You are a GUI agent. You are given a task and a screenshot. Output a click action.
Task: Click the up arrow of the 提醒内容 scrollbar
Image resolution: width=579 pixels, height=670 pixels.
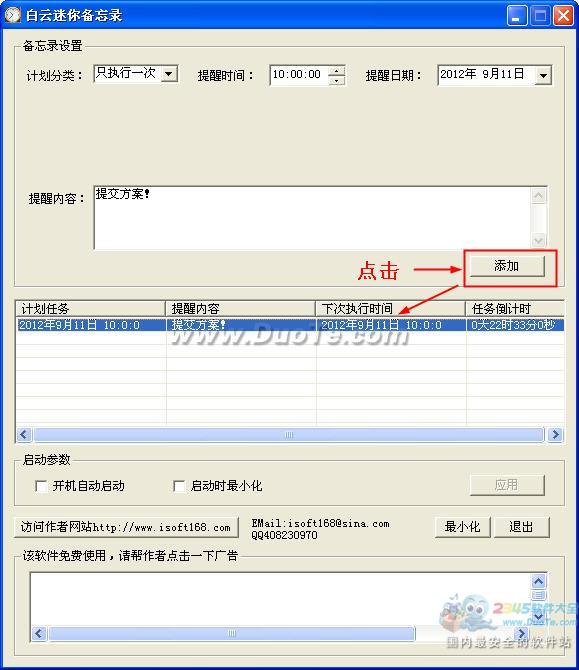pos(538,196)
